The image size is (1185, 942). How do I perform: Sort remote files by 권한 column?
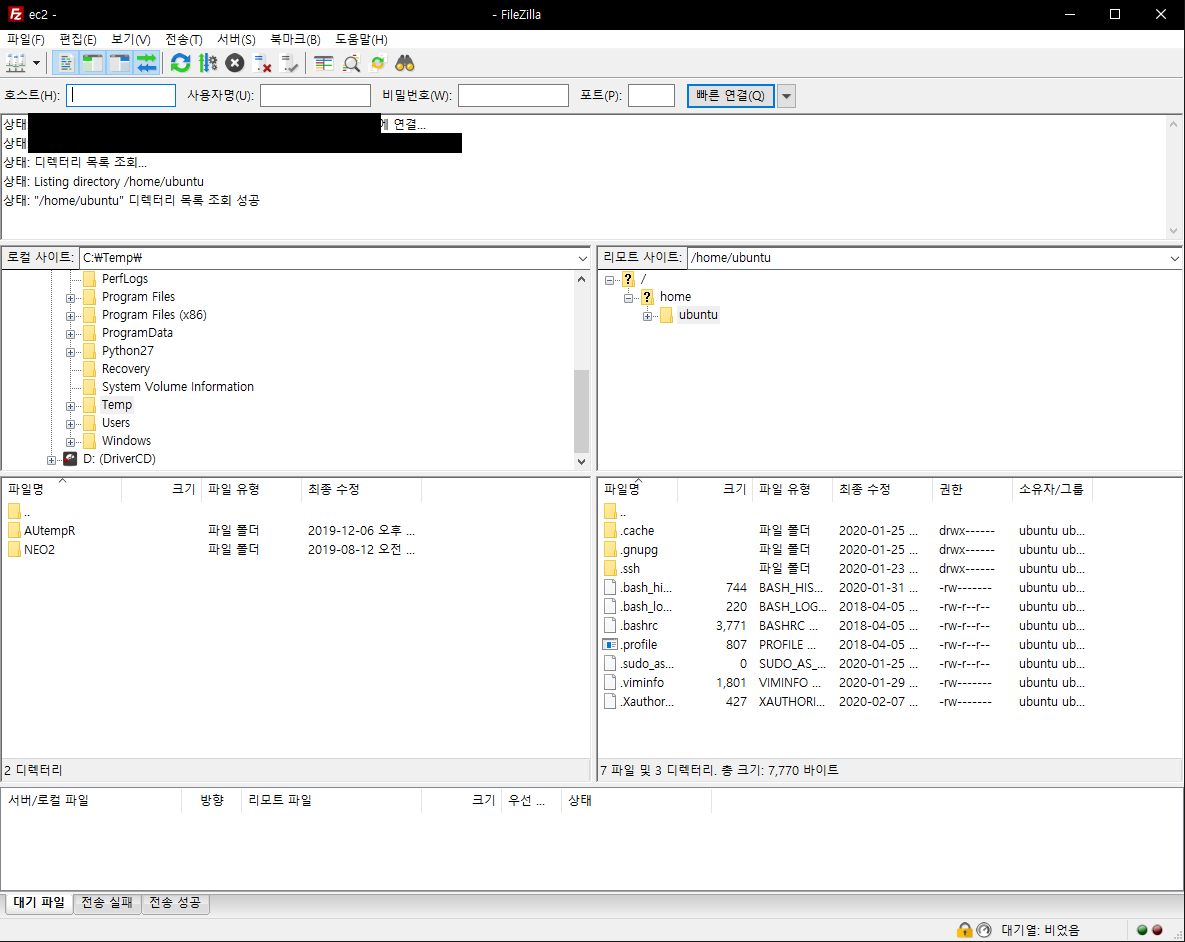(x=972, y=490)
